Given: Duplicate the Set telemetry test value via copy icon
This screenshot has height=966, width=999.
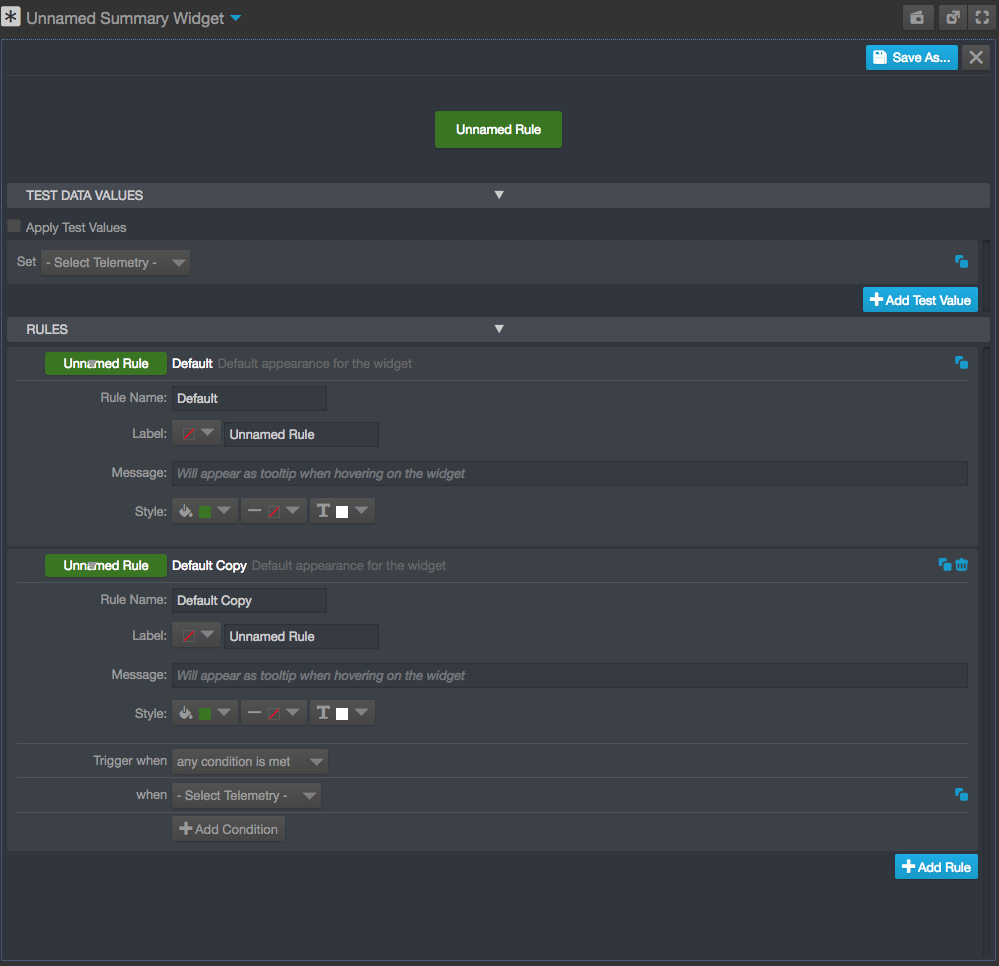Looking at the screenshot, I should [961, 261].
